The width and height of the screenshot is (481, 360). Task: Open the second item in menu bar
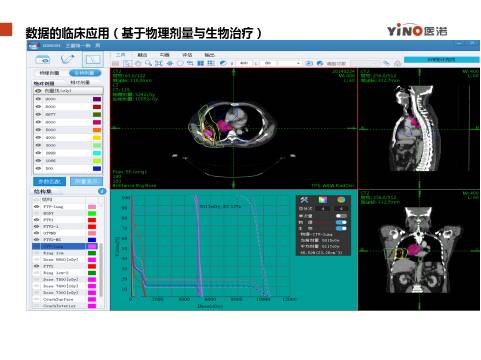[x=142, y=55]
